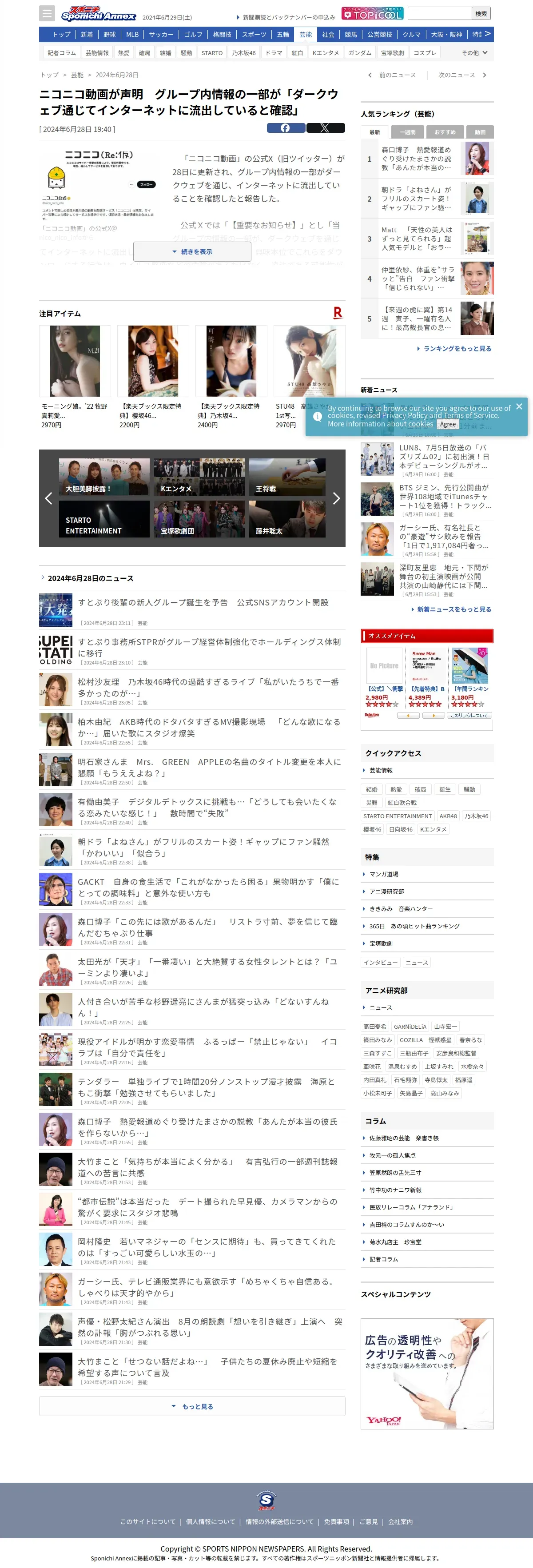Click the 検索 search button

pos(481,13)
